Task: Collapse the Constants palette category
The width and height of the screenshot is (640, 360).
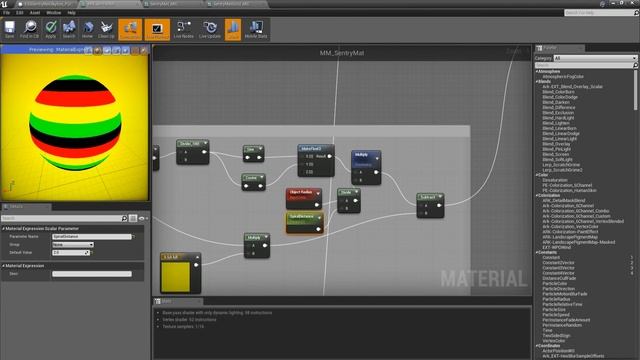Action: click(x=537, y=252)
